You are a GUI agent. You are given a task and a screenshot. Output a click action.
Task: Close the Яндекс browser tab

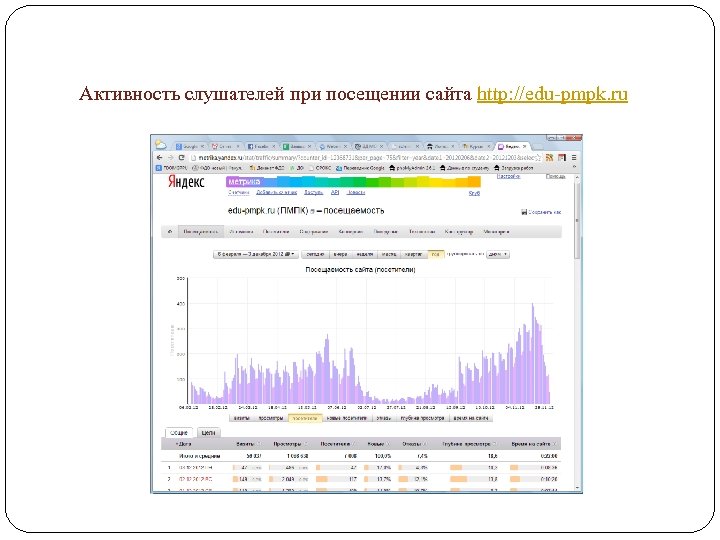[x=525, y=146]
